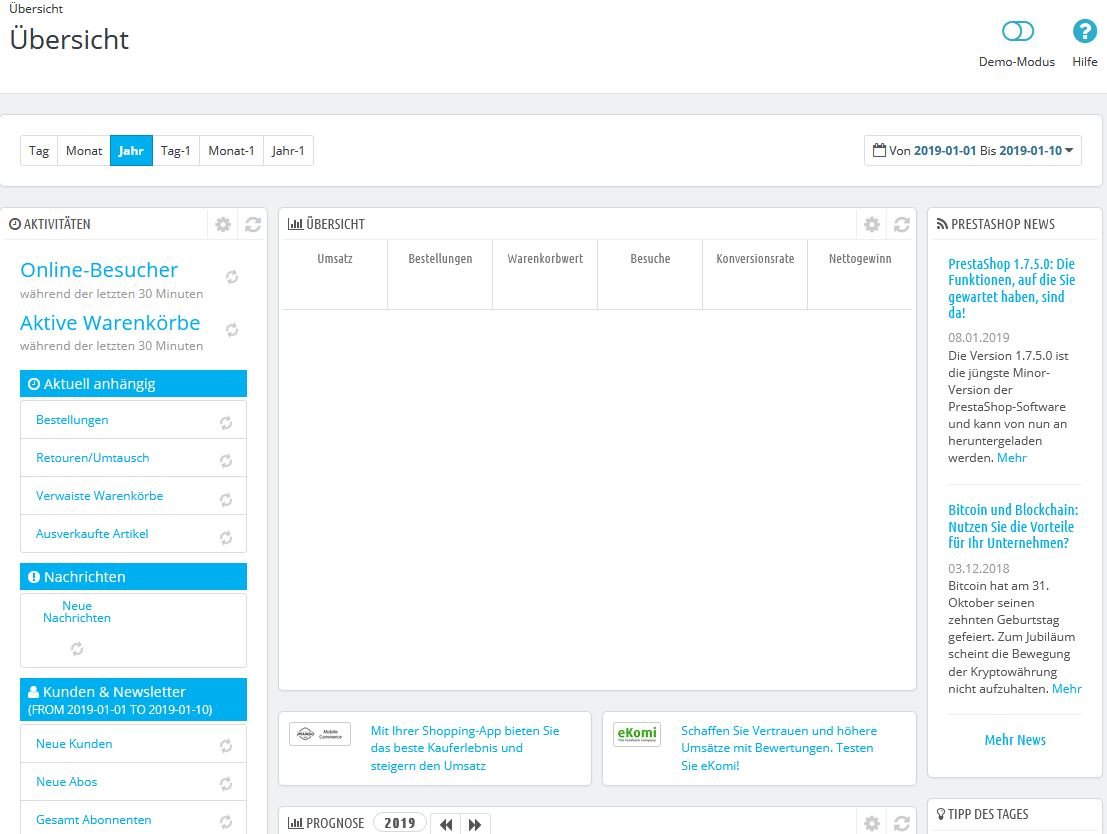This screenshot has height=834, width=1107.
Task: Select the Jahr-1 date range tab
Action: pyautogui.click(x=288, y=150)
